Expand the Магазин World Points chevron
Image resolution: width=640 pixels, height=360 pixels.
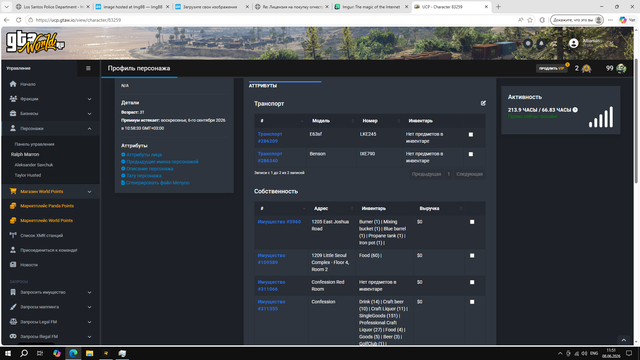89,191
